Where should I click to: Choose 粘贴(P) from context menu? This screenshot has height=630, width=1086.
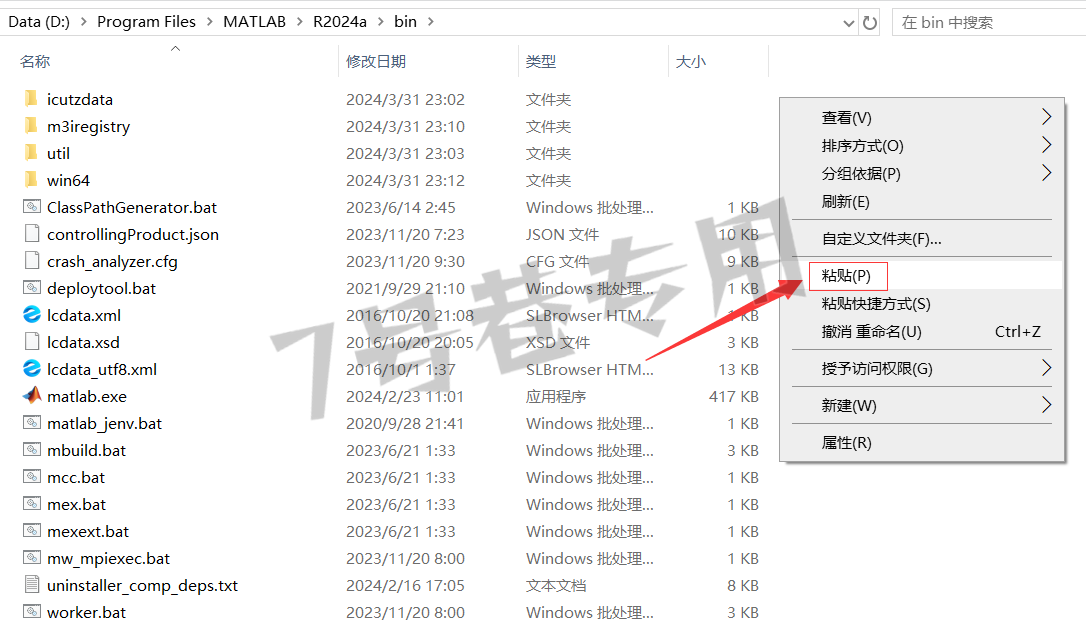point(923,276)
